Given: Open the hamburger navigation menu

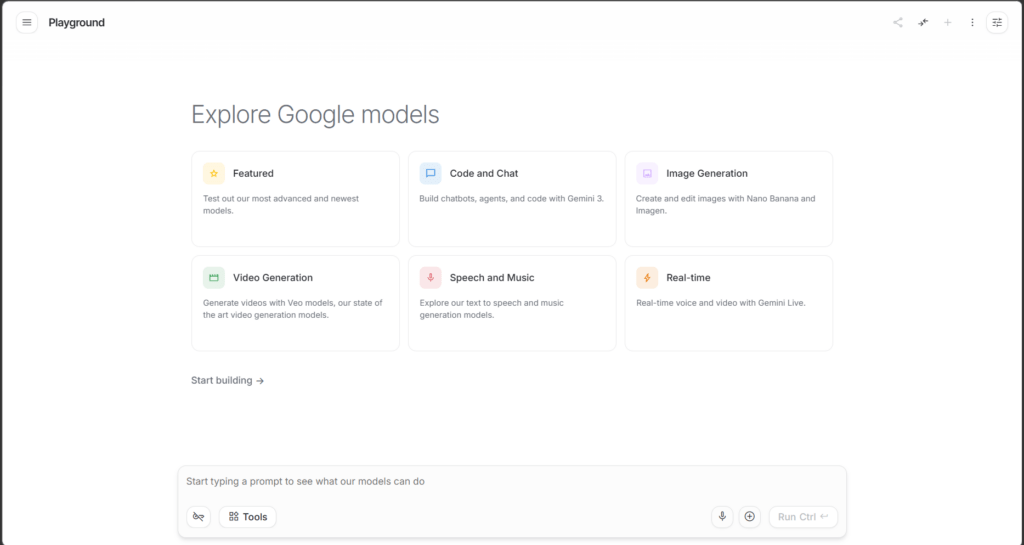Looking at the screenshot, I should 27,22.
